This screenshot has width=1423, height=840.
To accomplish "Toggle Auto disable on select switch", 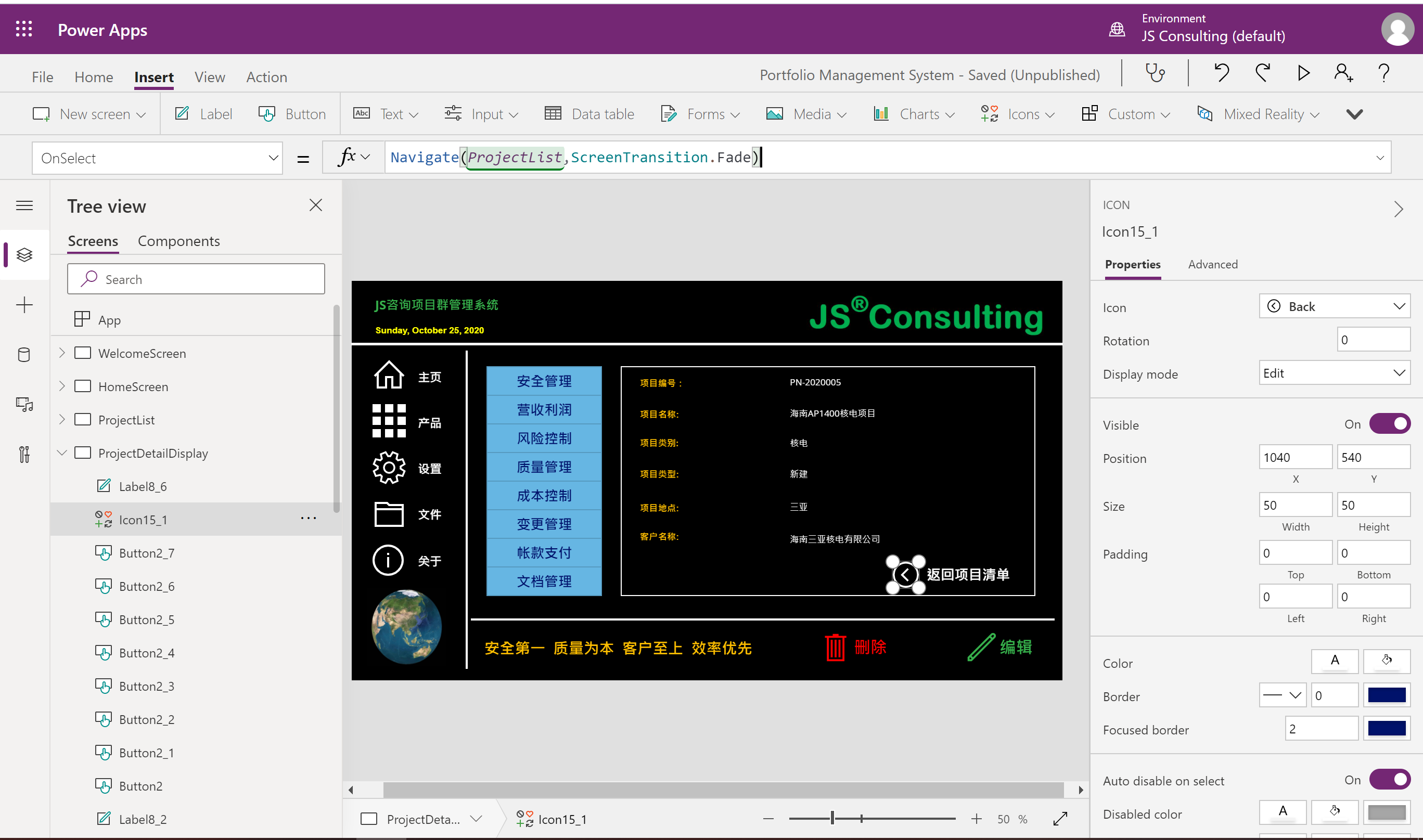I will [1389, 780].
